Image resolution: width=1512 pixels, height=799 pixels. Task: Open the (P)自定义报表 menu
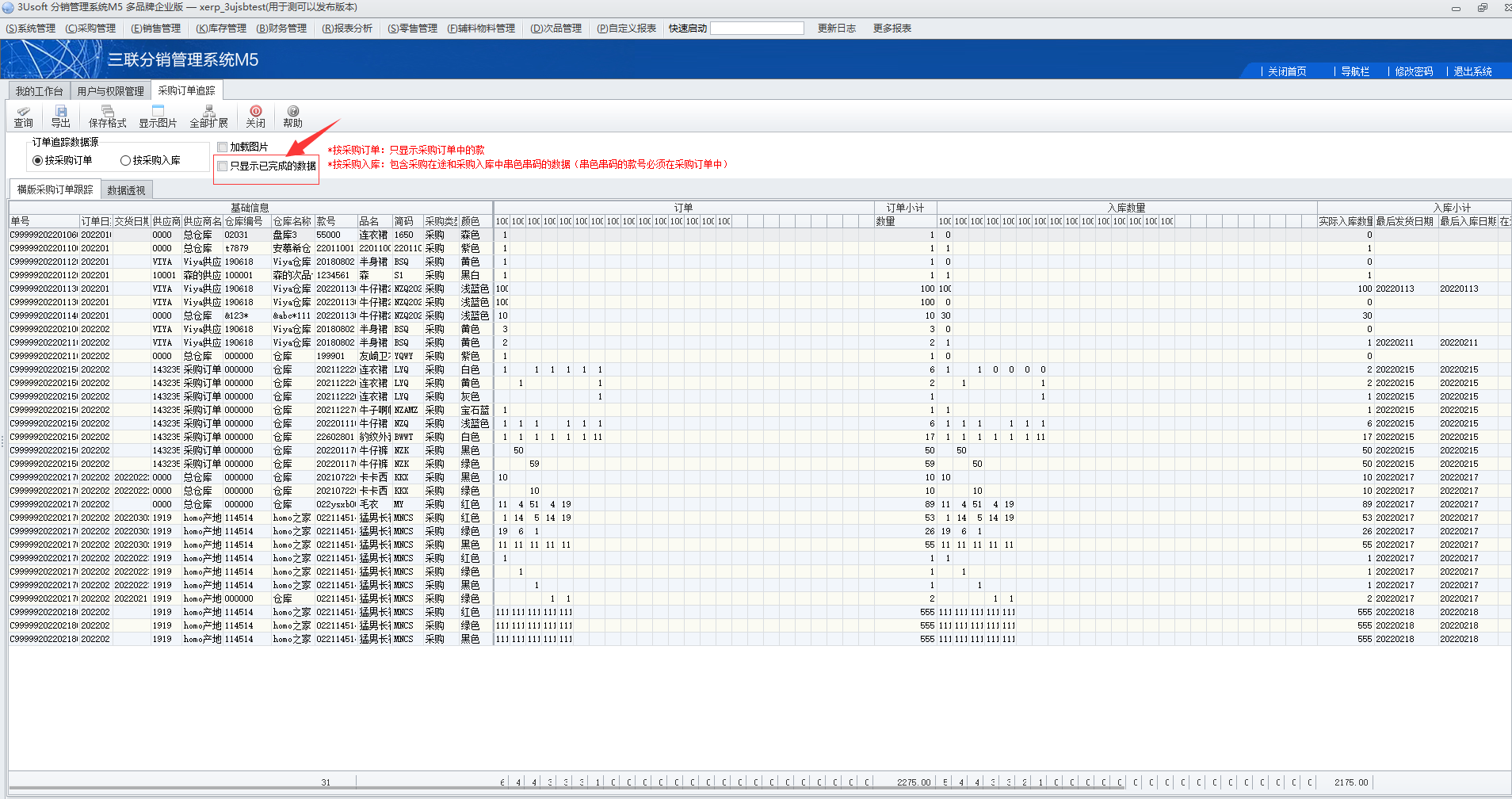(626, 29)
